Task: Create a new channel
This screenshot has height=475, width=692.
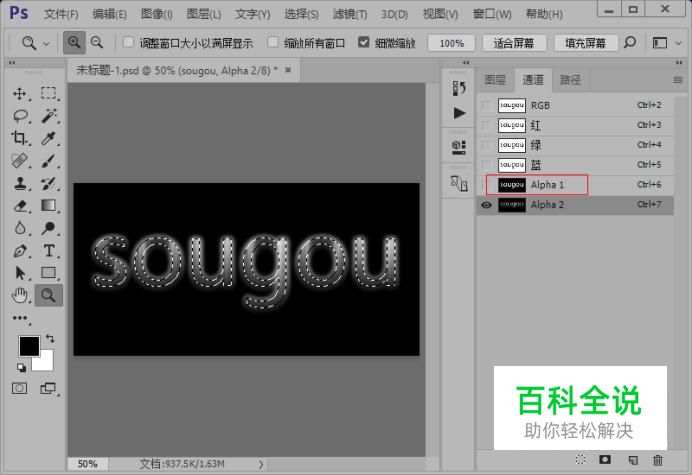Action: click(x=633, y=460)
